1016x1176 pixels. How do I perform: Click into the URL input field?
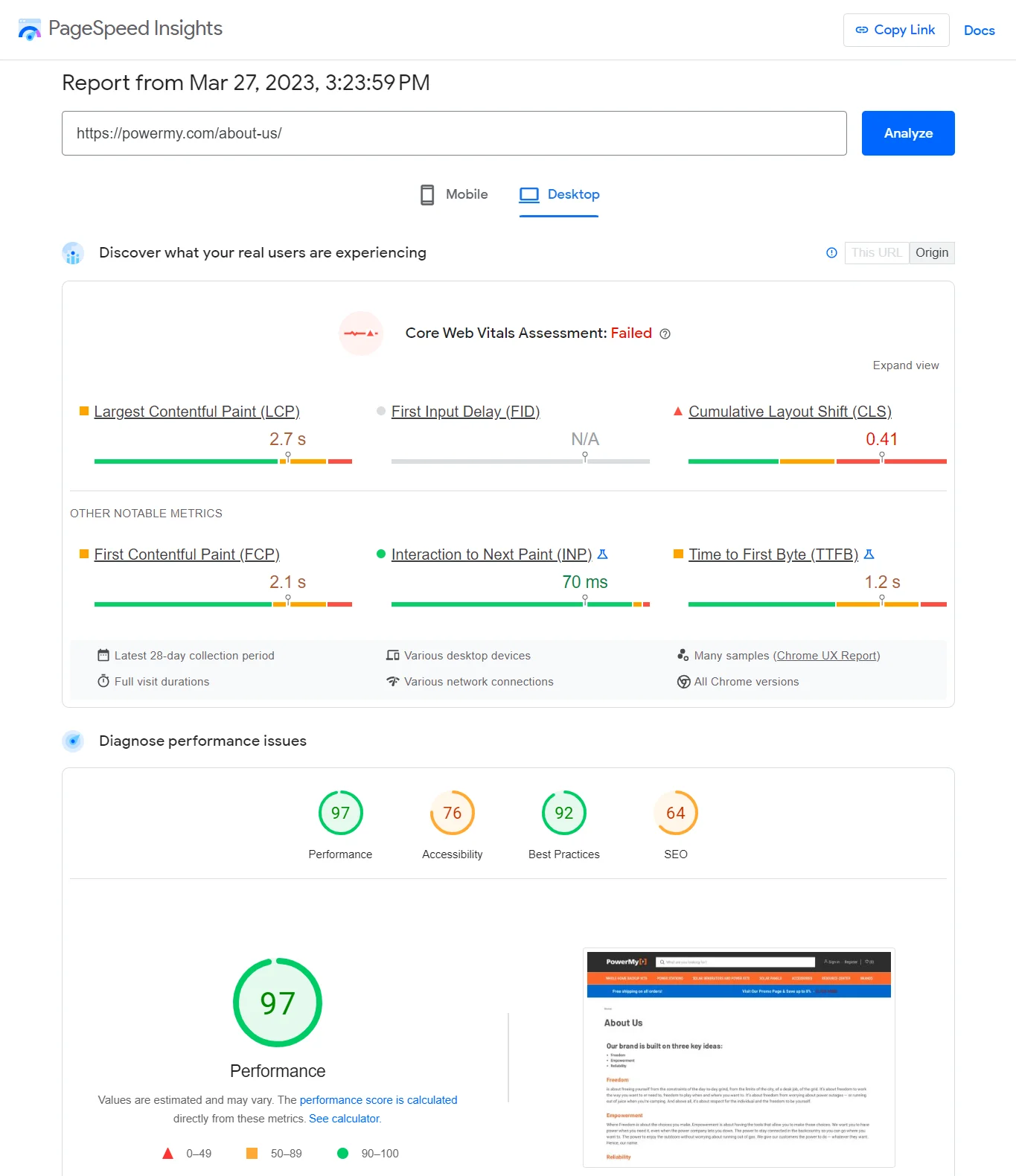454,133
